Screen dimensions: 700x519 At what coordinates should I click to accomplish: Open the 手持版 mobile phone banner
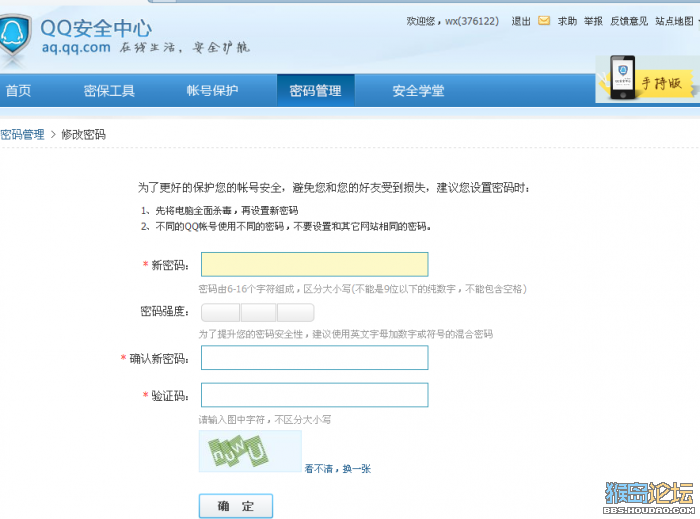click(x=647, y=80)
